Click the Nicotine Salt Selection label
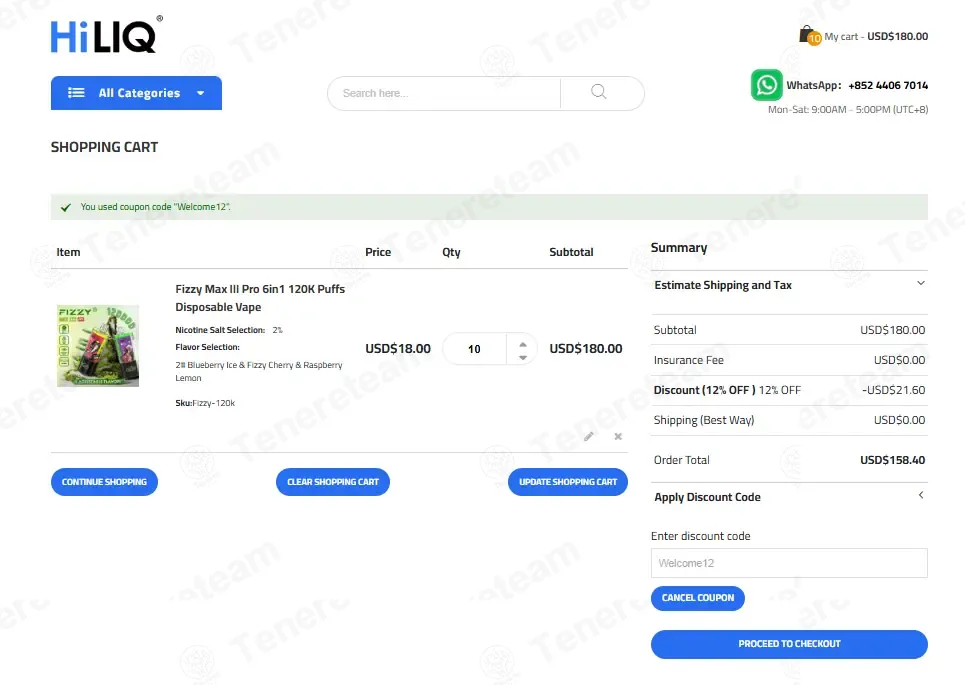This screenshot has height=685, width=965. [x=220, y=330]
